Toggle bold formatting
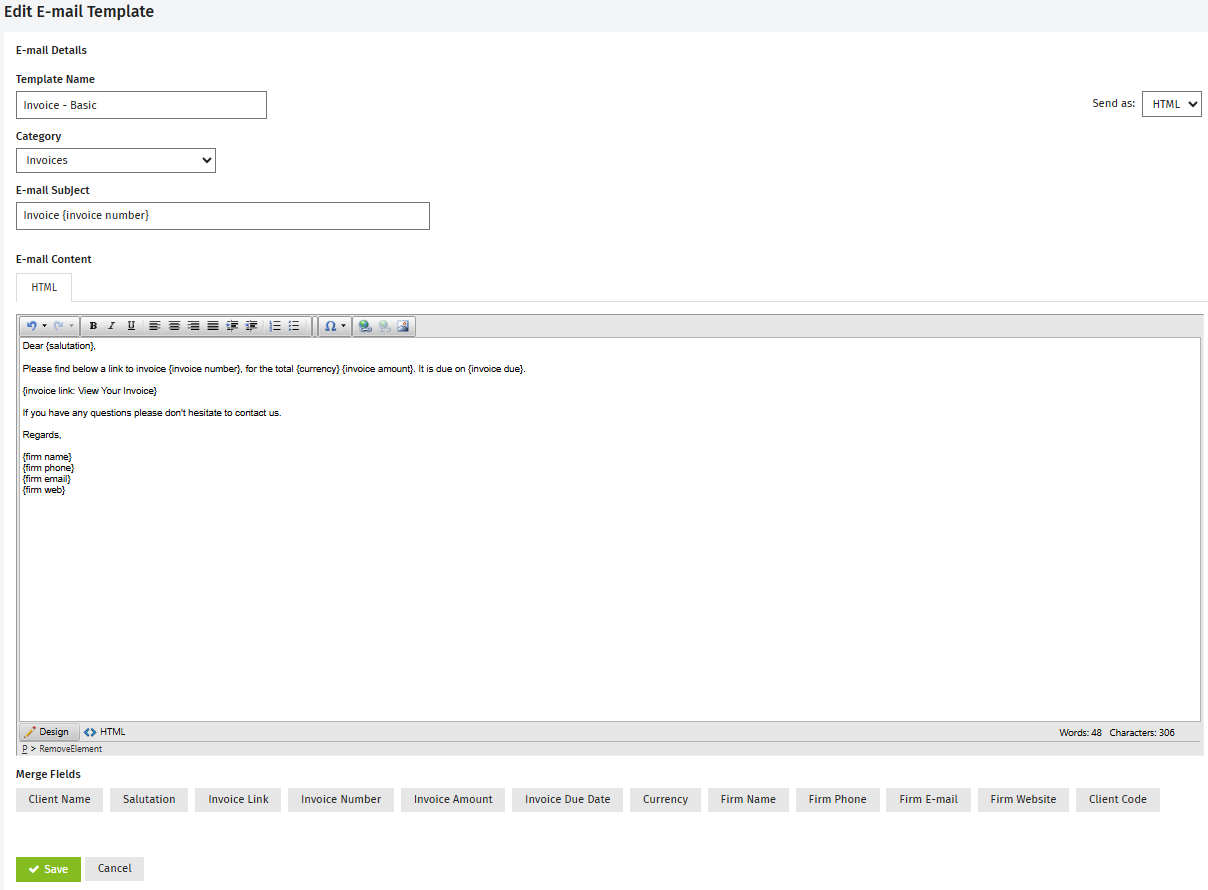Screen dimensions: 1208x890 pyautogui.click(x=93, y=326)
